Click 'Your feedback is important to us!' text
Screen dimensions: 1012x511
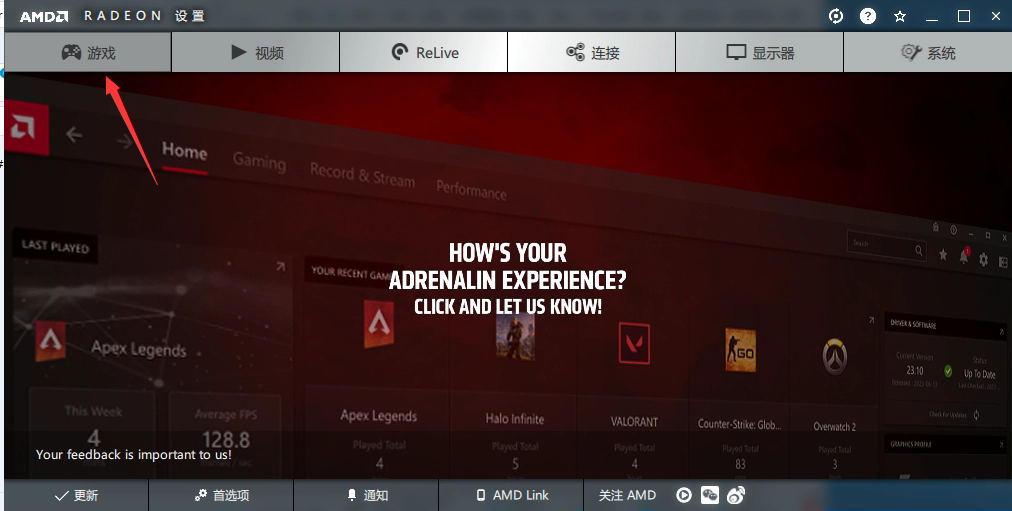click(134, 454)
